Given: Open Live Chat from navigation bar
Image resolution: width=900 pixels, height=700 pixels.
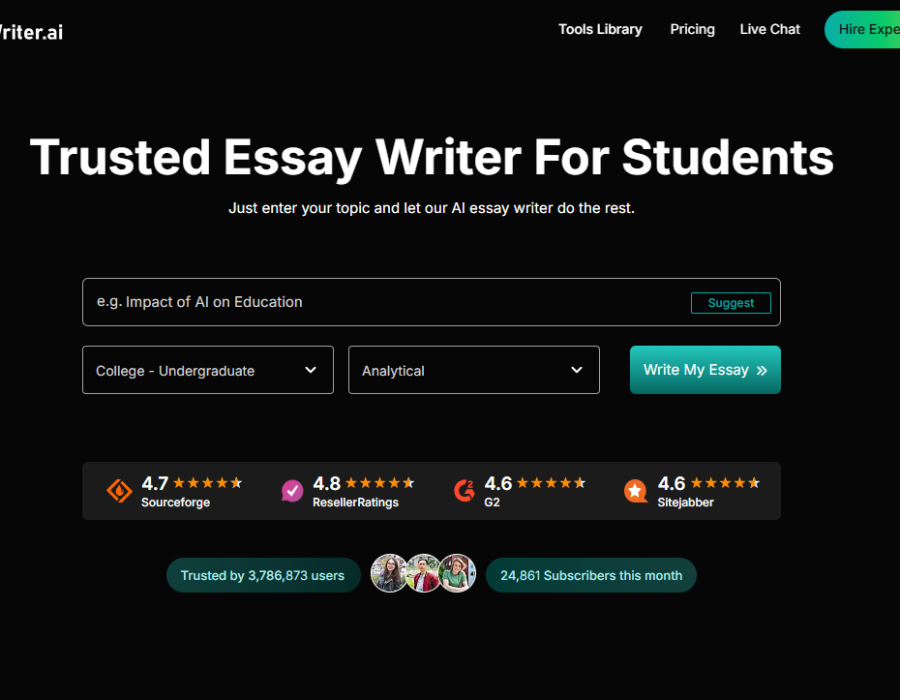Looking at the screenshot, I should 770,29.
